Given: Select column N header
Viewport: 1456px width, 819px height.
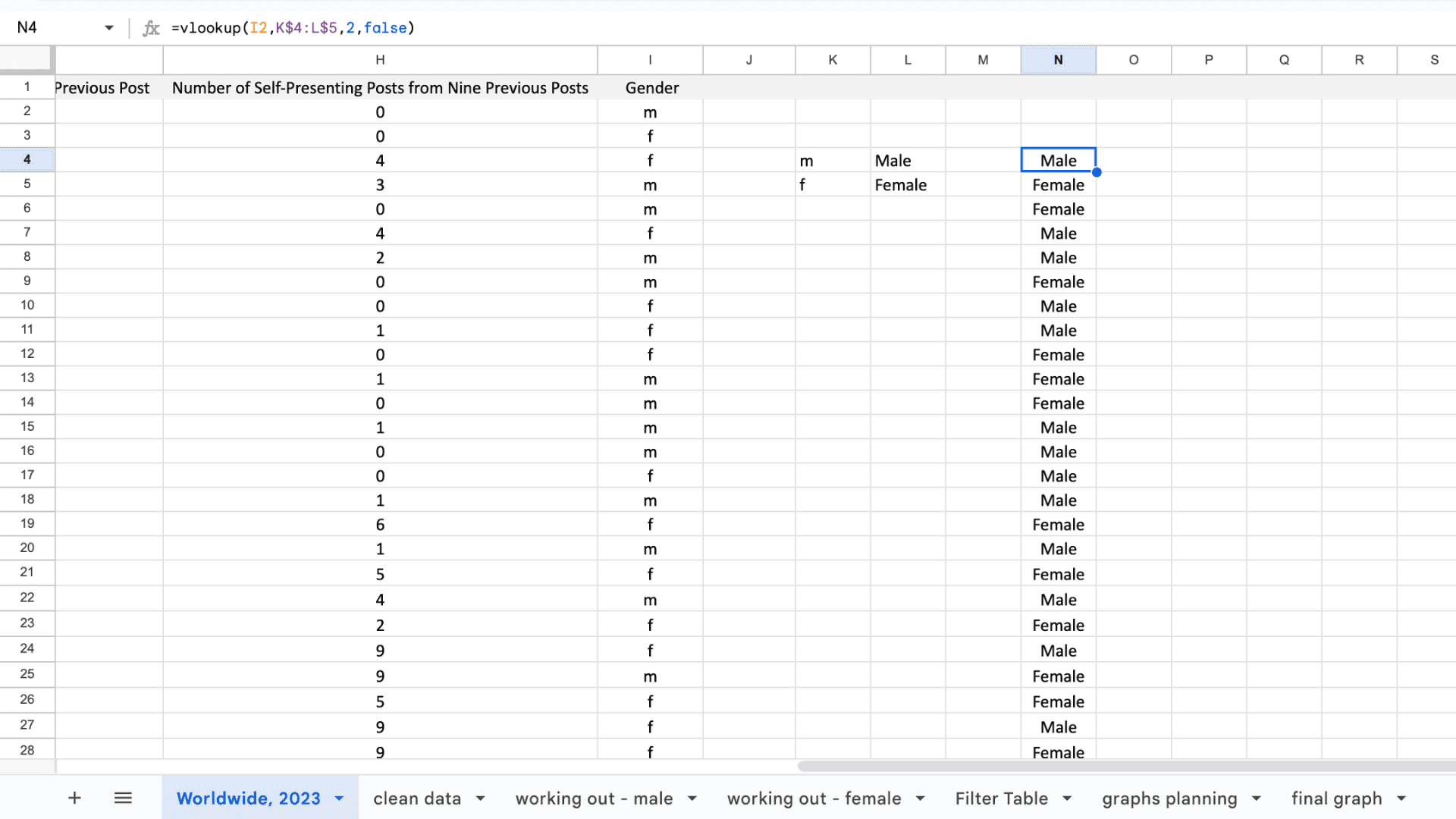Looking at the screenshot, I should click(1058, 60).
